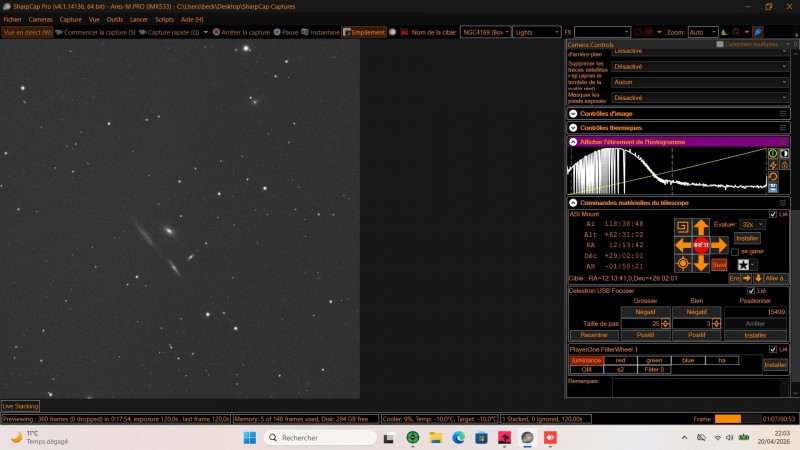Click the Grossier Négatif button
Screen dimensions: 800x450
click(x=645, y=312)
